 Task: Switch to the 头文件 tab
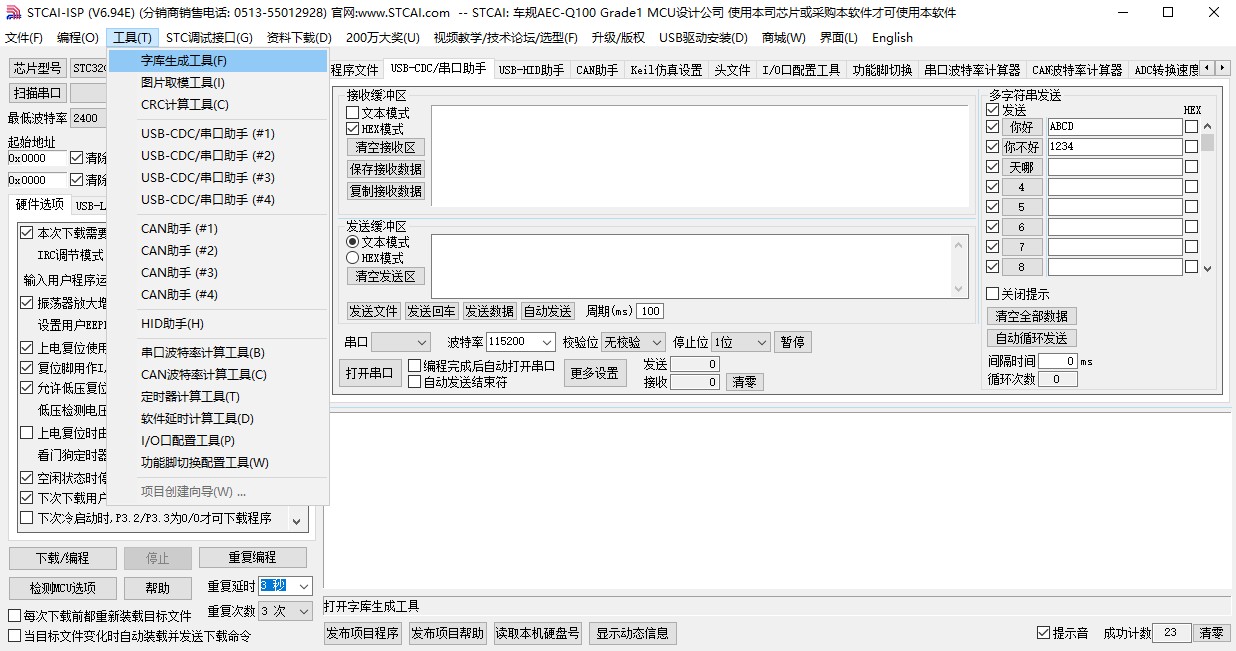(x=732, y=70)
